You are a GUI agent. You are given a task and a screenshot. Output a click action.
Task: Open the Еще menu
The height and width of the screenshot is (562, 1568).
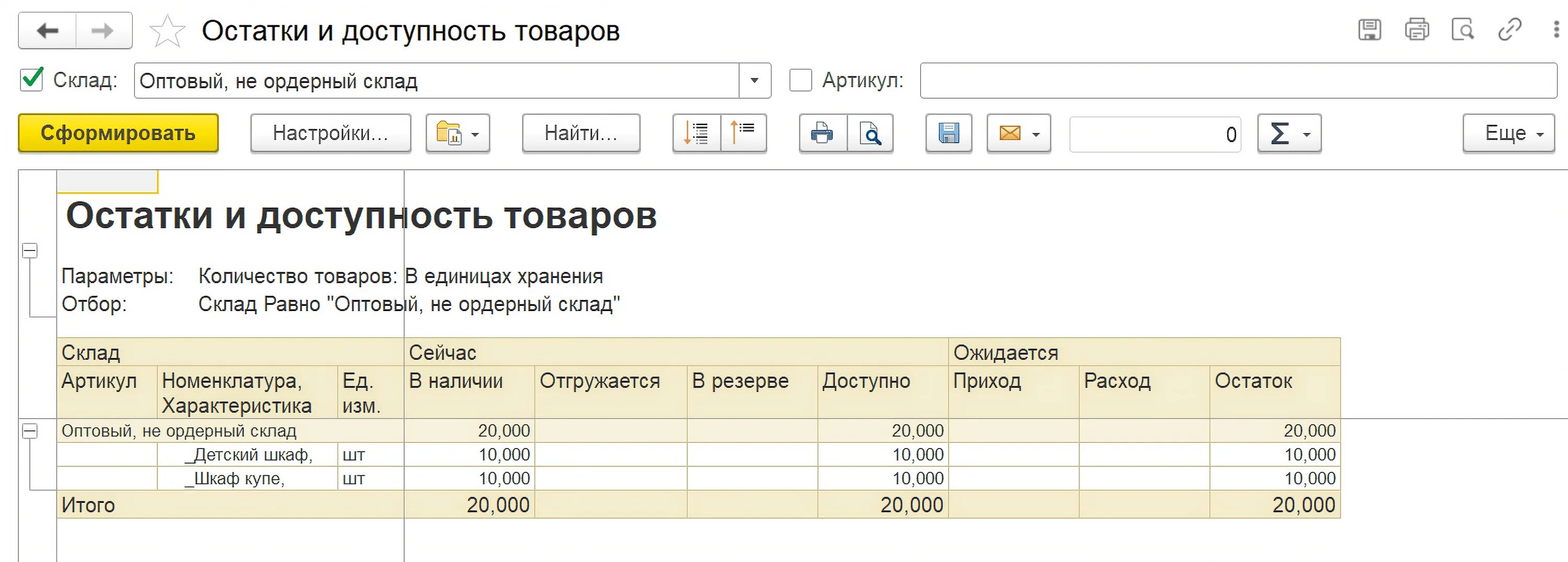click(x=1508, y=133)
